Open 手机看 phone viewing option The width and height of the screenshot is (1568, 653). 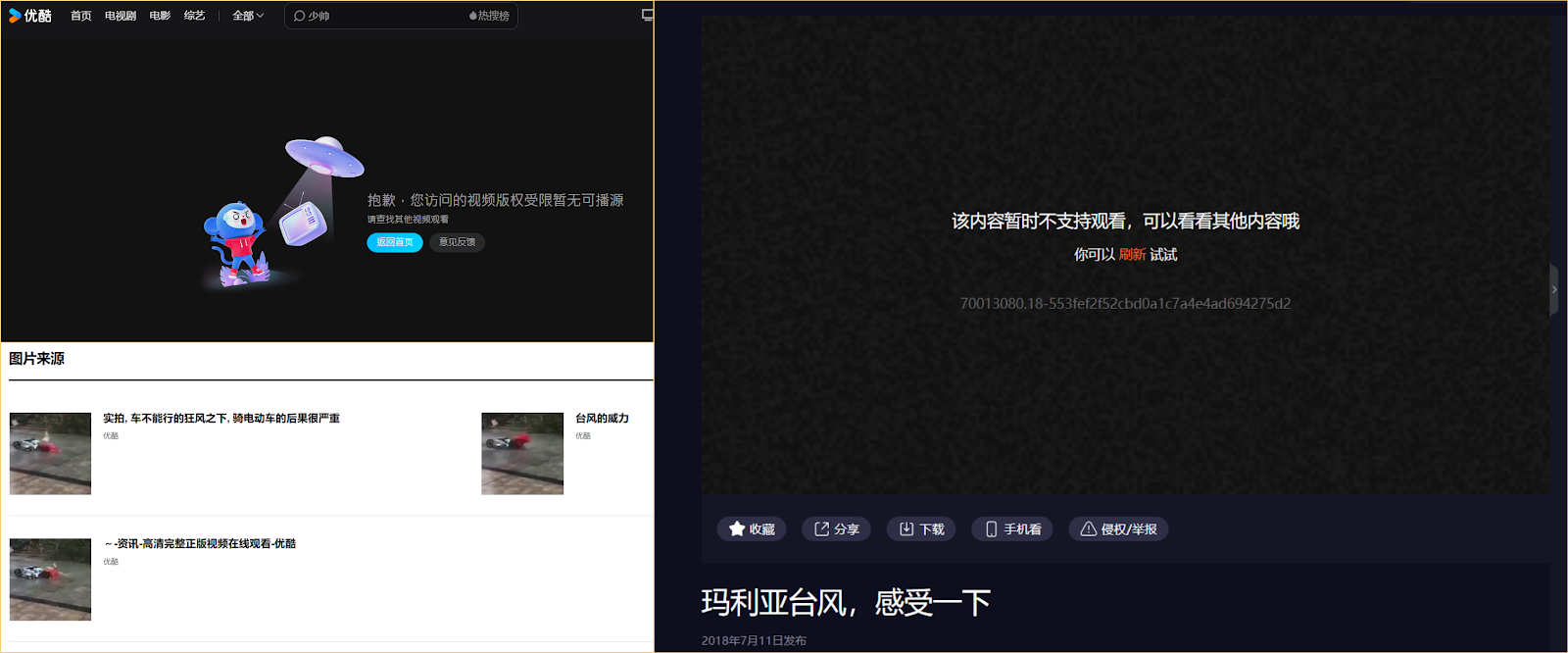1012,529
